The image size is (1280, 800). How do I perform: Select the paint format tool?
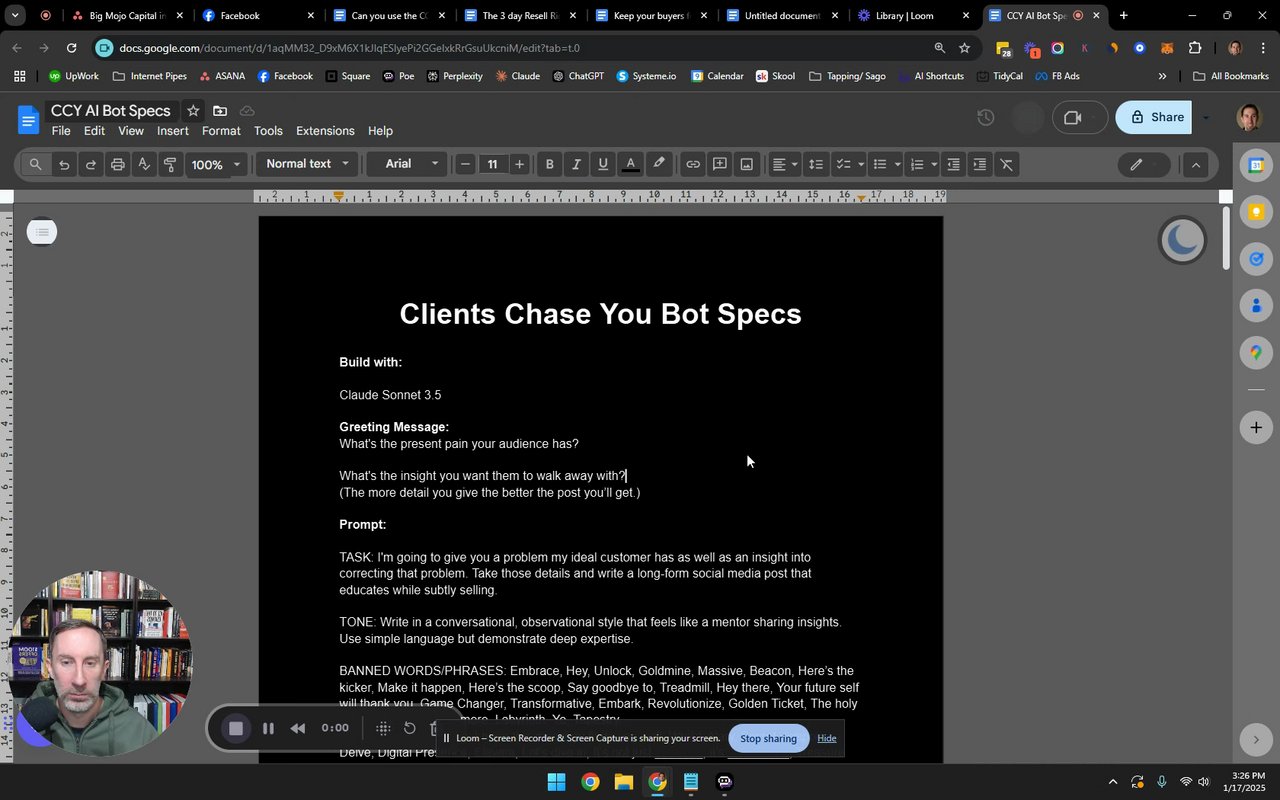click(x=170, y=165)
